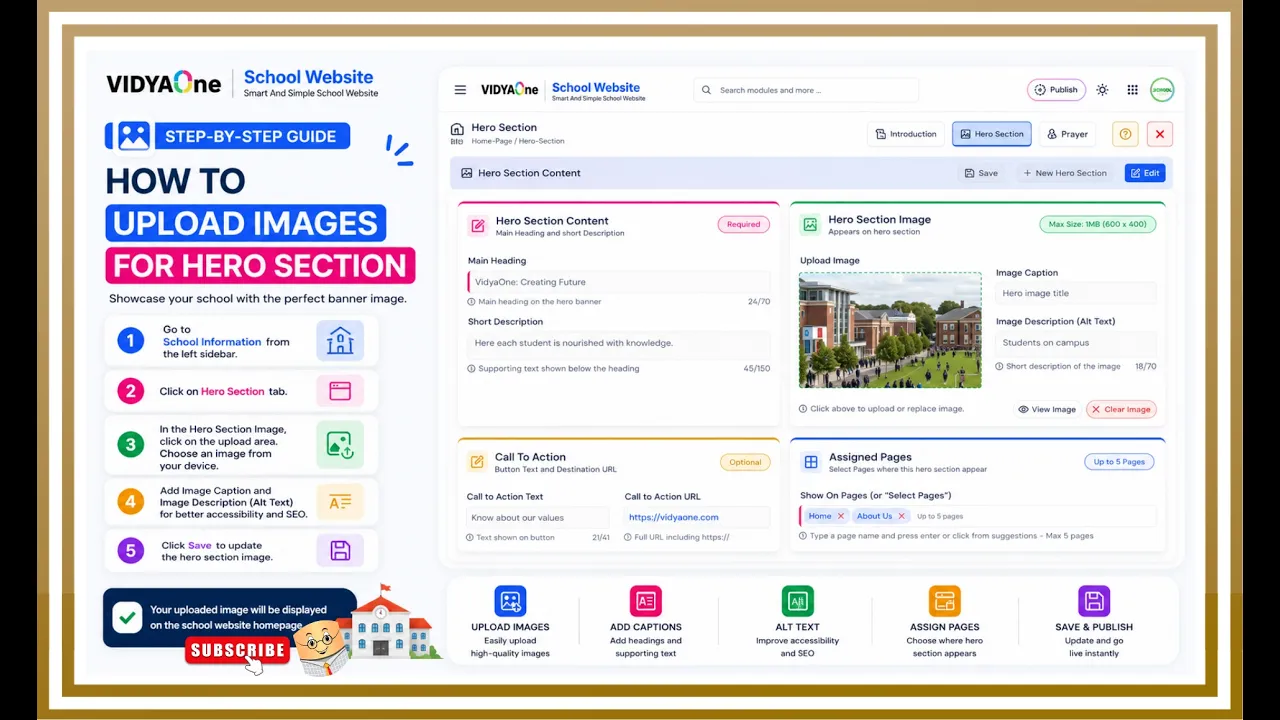Click the Add Captions feature icon
Image resolution: width=1280 pixels, height=720 pixels.
point(646,601)
